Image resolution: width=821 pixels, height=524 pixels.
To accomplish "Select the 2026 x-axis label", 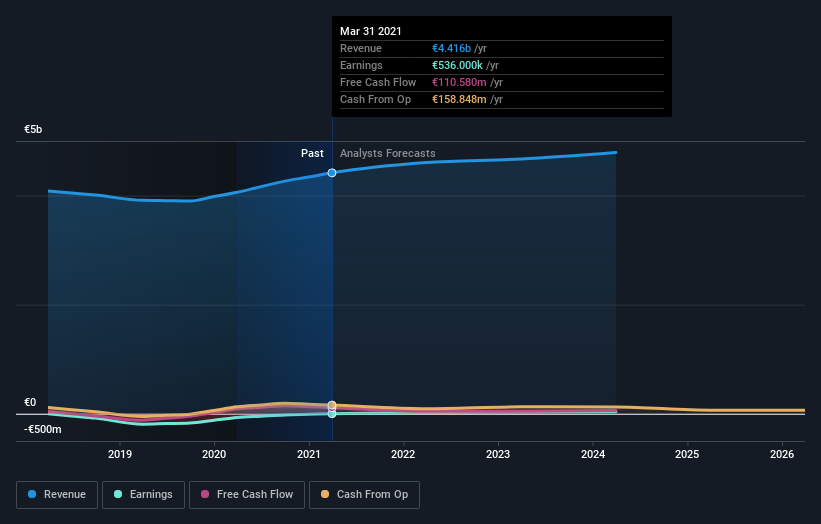I will (x=782, y=454).
